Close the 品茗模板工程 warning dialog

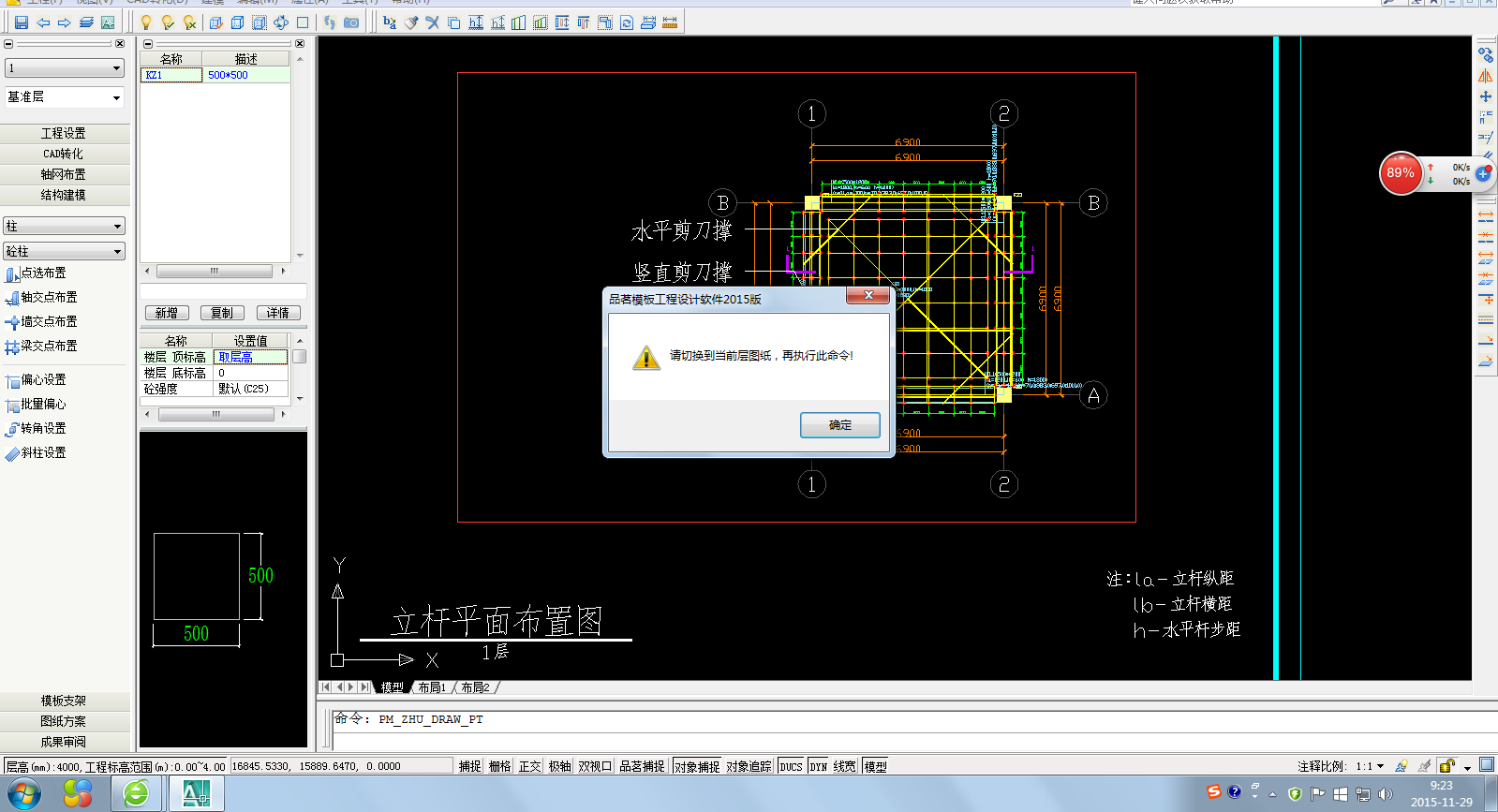pos(868,296)
